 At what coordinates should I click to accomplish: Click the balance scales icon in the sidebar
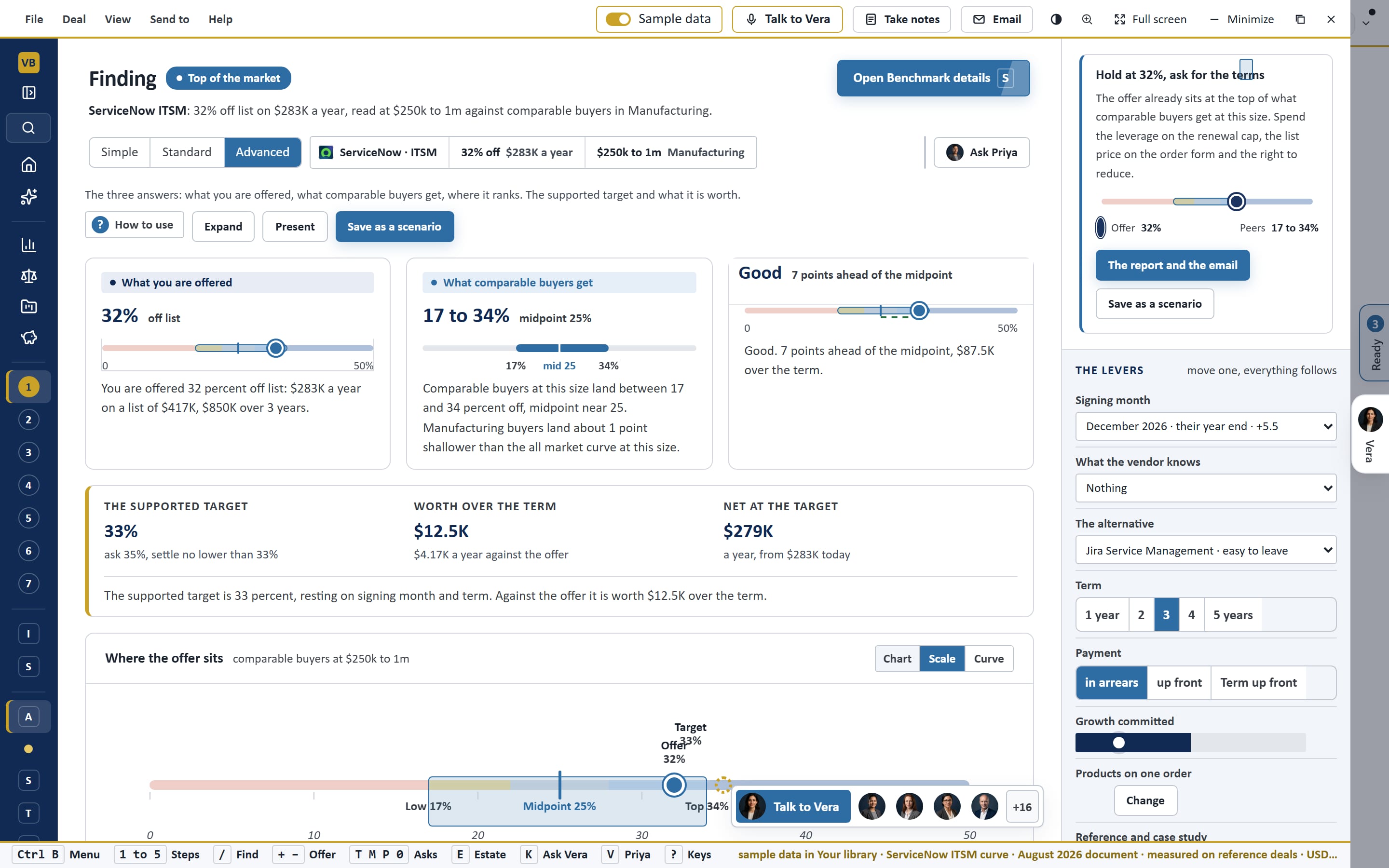pos(28,276)
